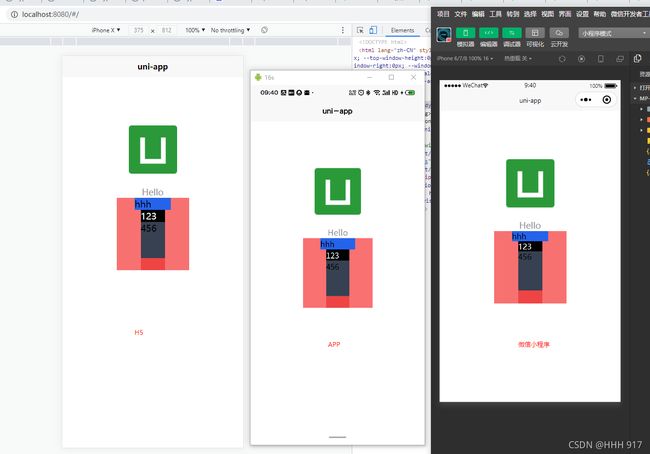Open the 转到 menu in WeChat DevTools

point(512,14)
